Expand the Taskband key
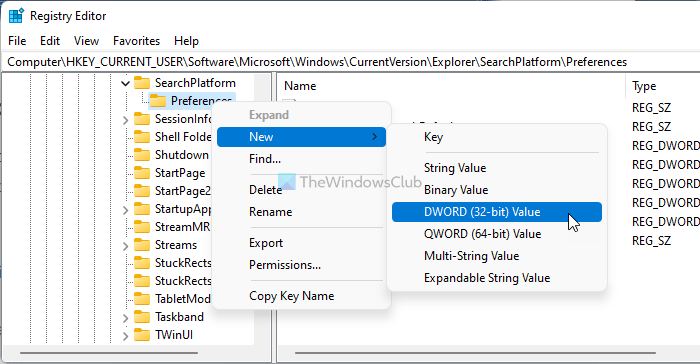This screenshot has height=364, width=700. pos(125,318)
